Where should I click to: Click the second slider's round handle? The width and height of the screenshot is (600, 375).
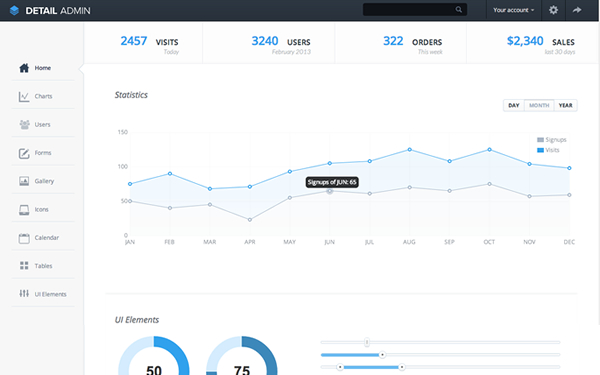click(382, 355)
